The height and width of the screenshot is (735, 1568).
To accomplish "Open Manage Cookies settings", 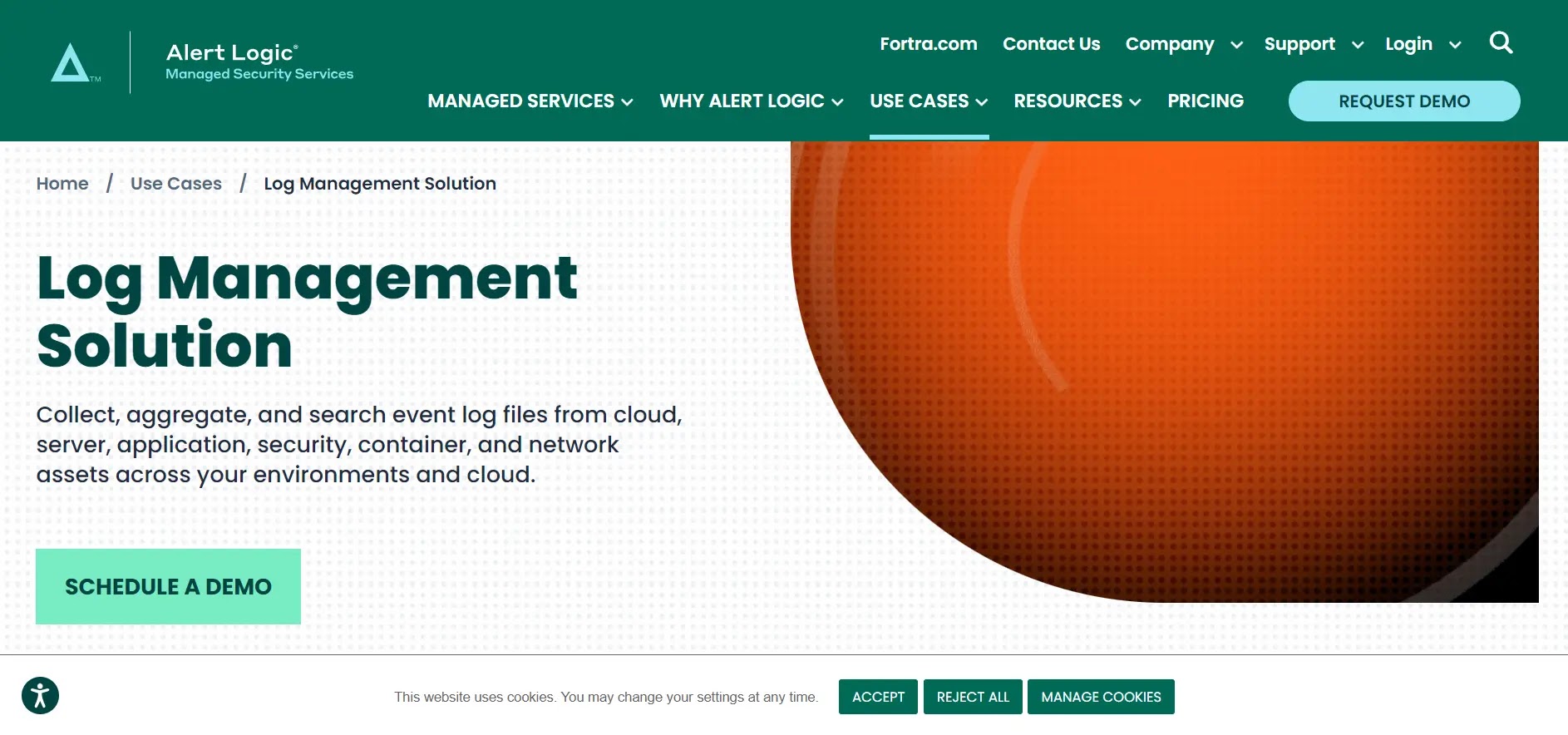I will [x=1101, y=697].
